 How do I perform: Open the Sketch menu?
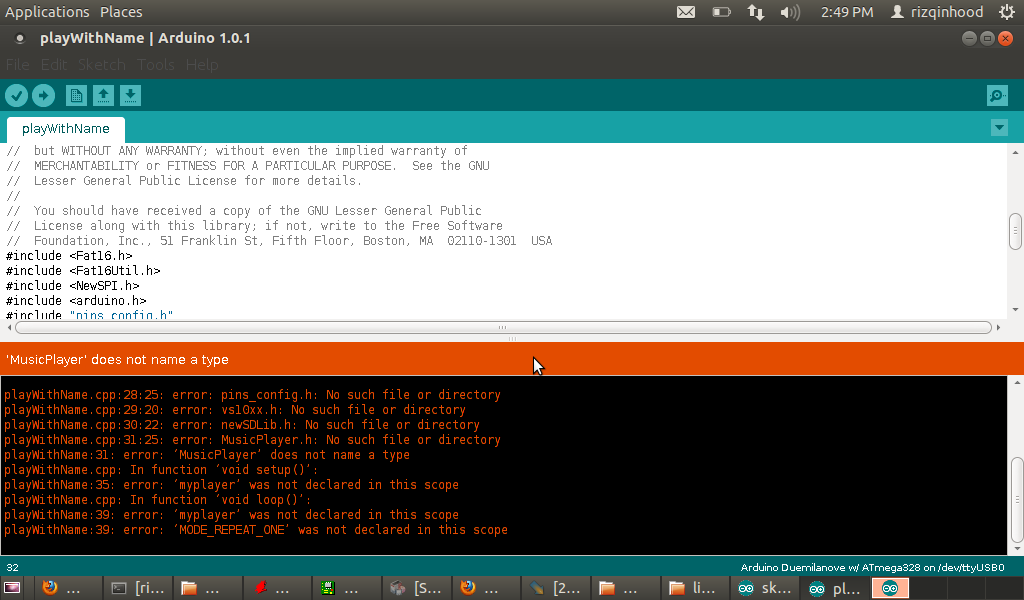click(102, 65)
